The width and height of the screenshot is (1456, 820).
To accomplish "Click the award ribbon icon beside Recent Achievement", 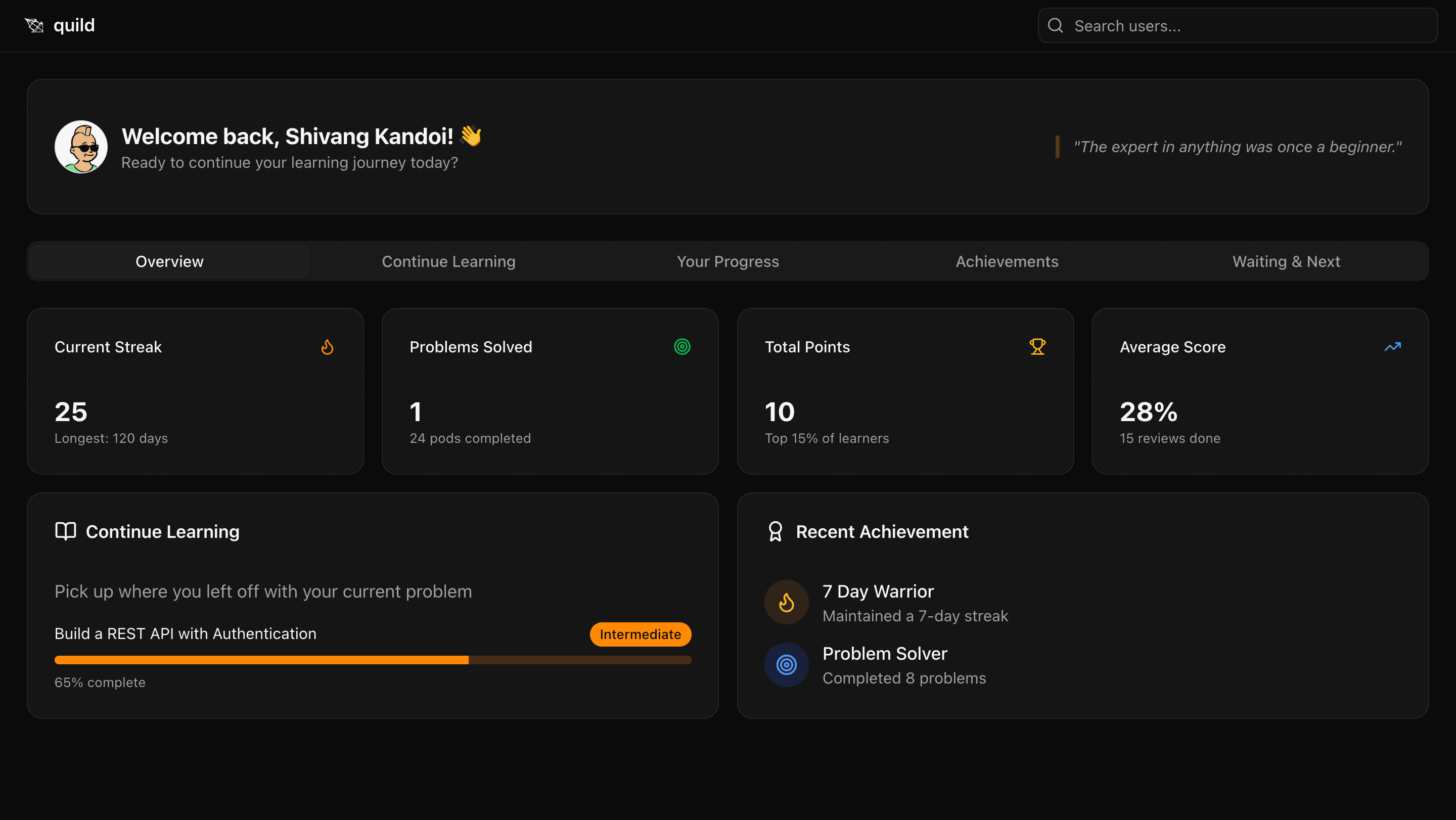I will (x=775, y=531).
